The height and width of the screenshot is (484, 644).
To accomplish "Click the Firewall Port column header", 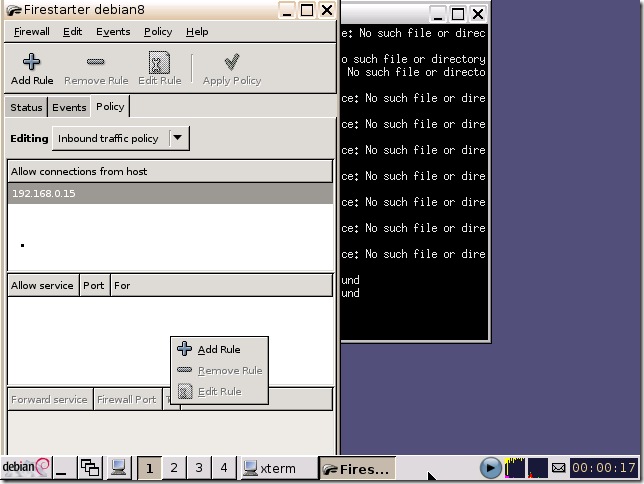I will click(127, 399).
